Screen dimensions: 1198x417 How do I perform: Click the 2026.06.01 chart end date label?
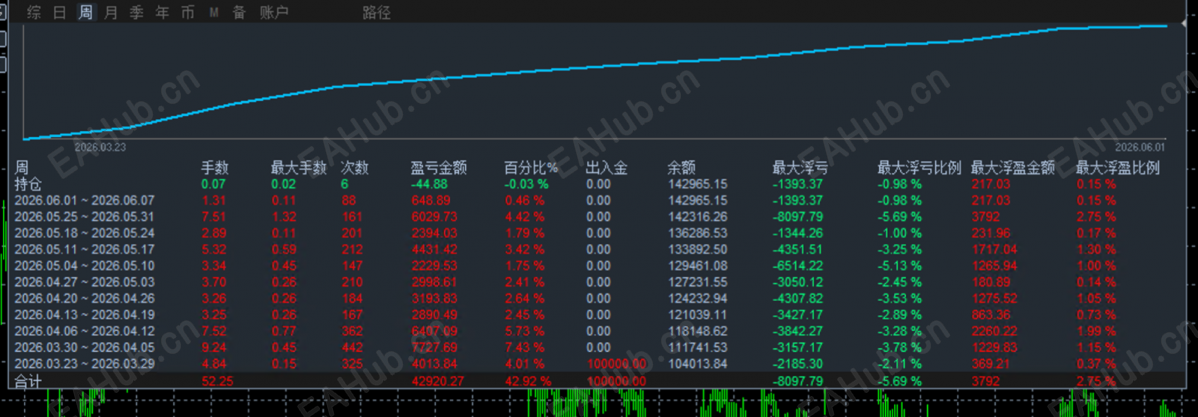click(x=1140, y=147)
